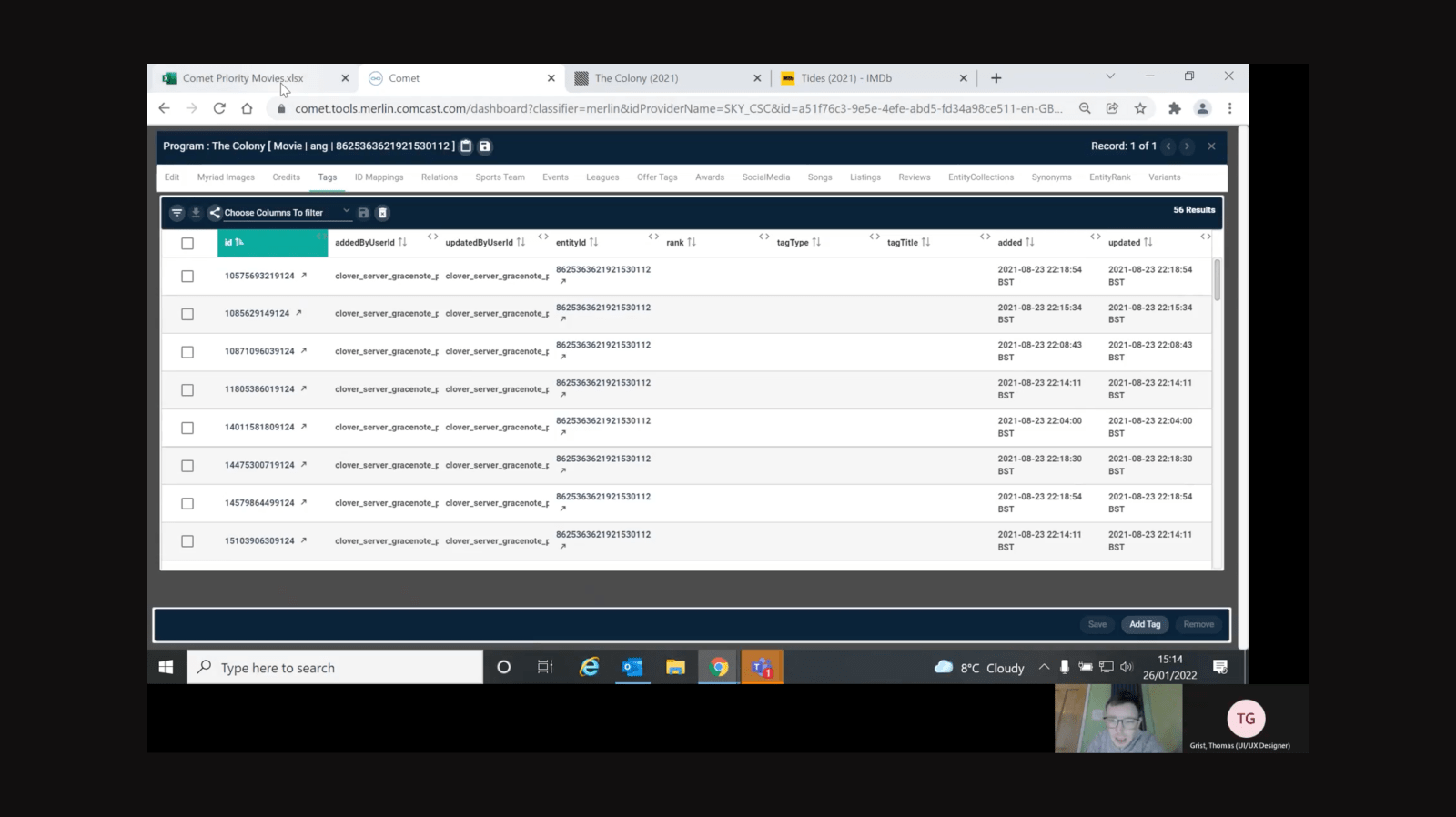Reload the page in Chrome
This screenshot has width=1456, height=817.
[x=219, y=108]
